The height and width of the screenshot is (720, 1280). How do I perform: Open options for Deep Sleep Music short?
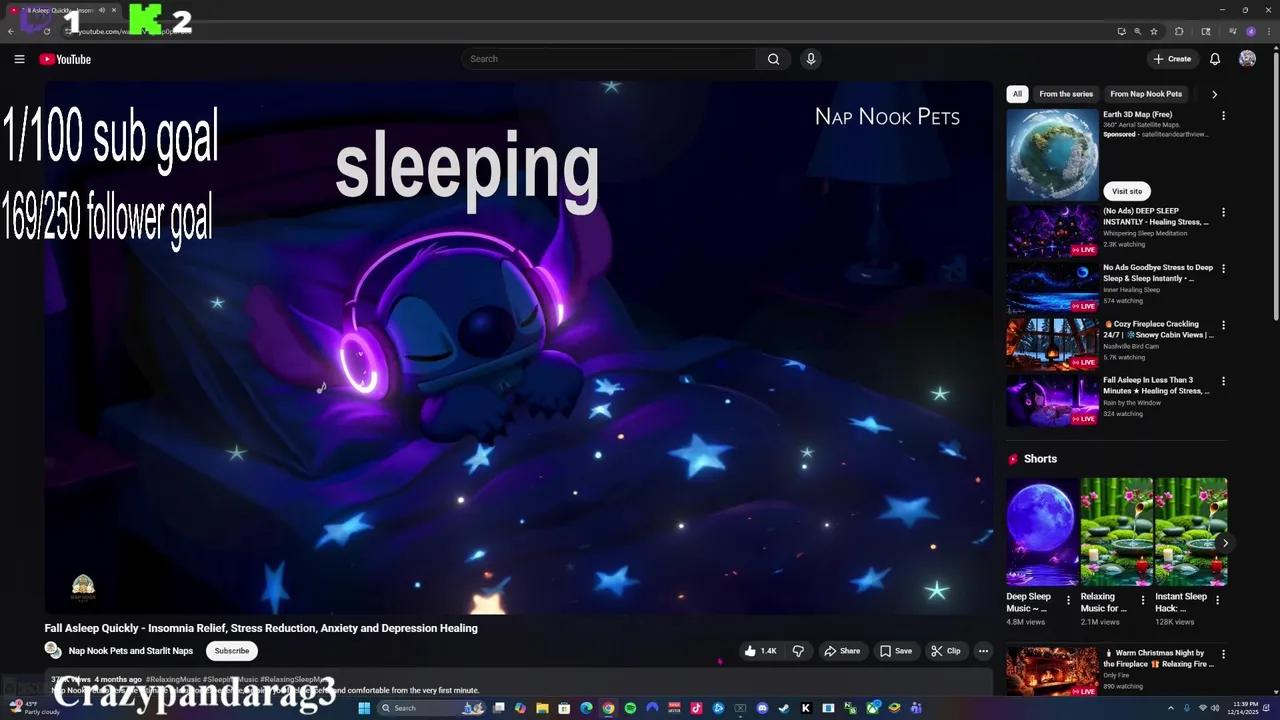[1068, 601]
